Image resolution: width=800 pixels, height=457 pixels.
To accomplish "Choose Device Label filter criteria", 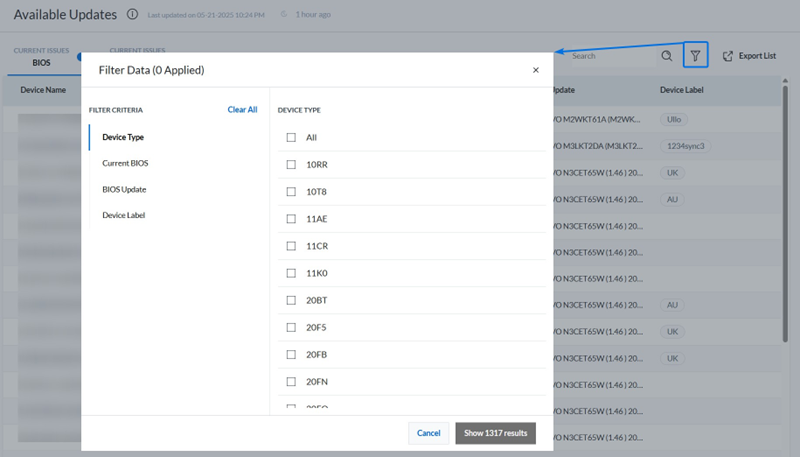I will (123, 214).
